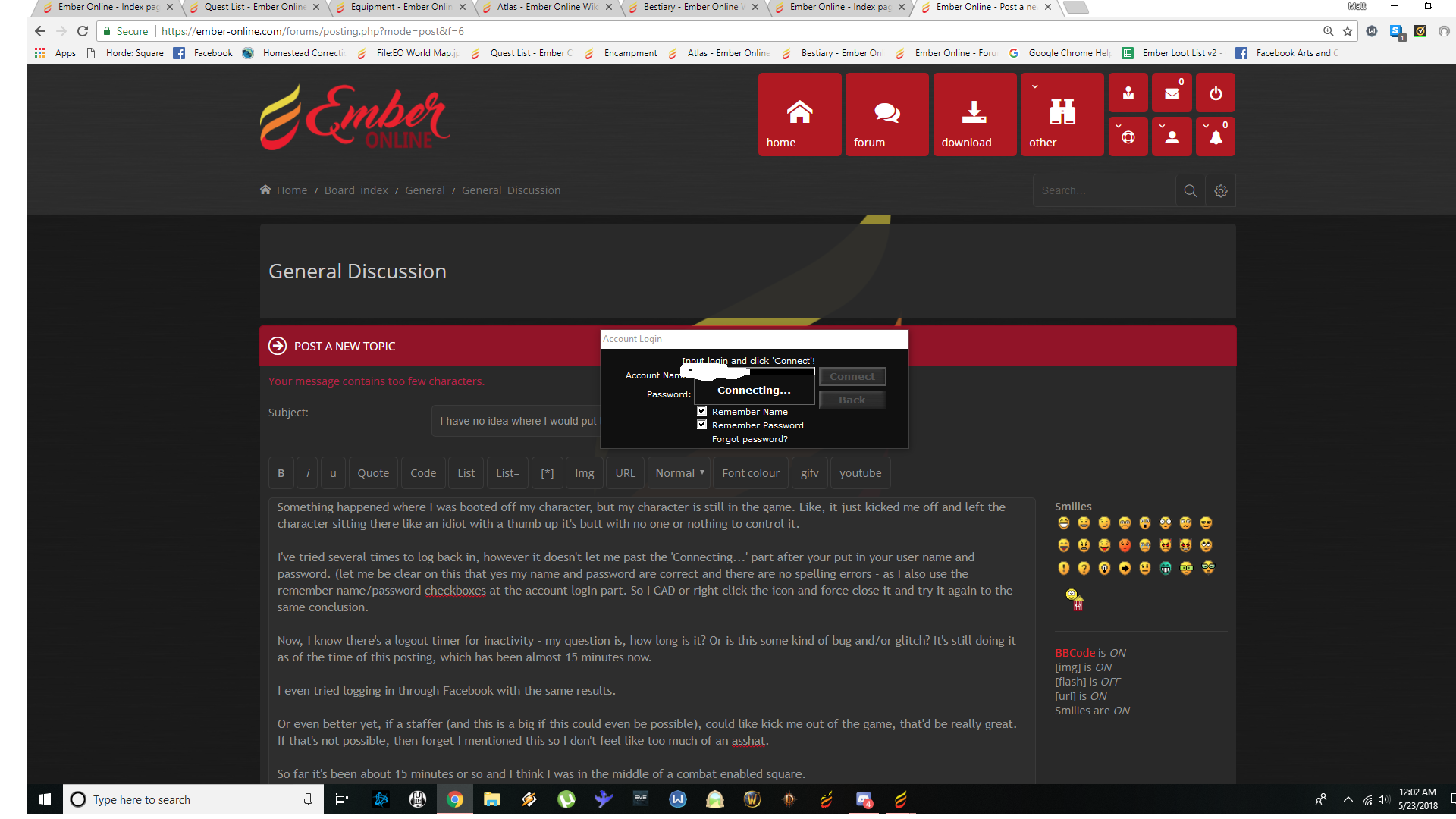The image size is (1456, 819).
Task: Click the General Discussion breadcrumb link
Action: coord(510,190)
